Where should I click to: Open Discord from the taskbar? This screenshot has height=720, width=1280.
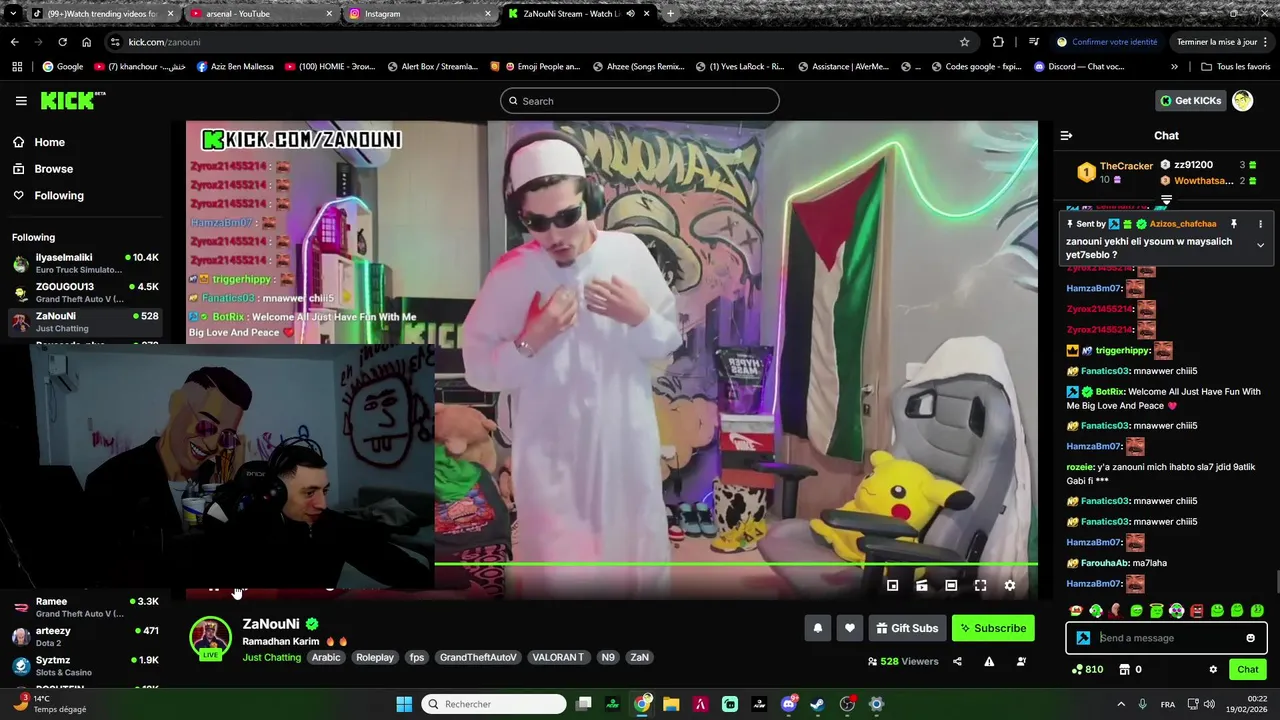click(x=788, y=704)
